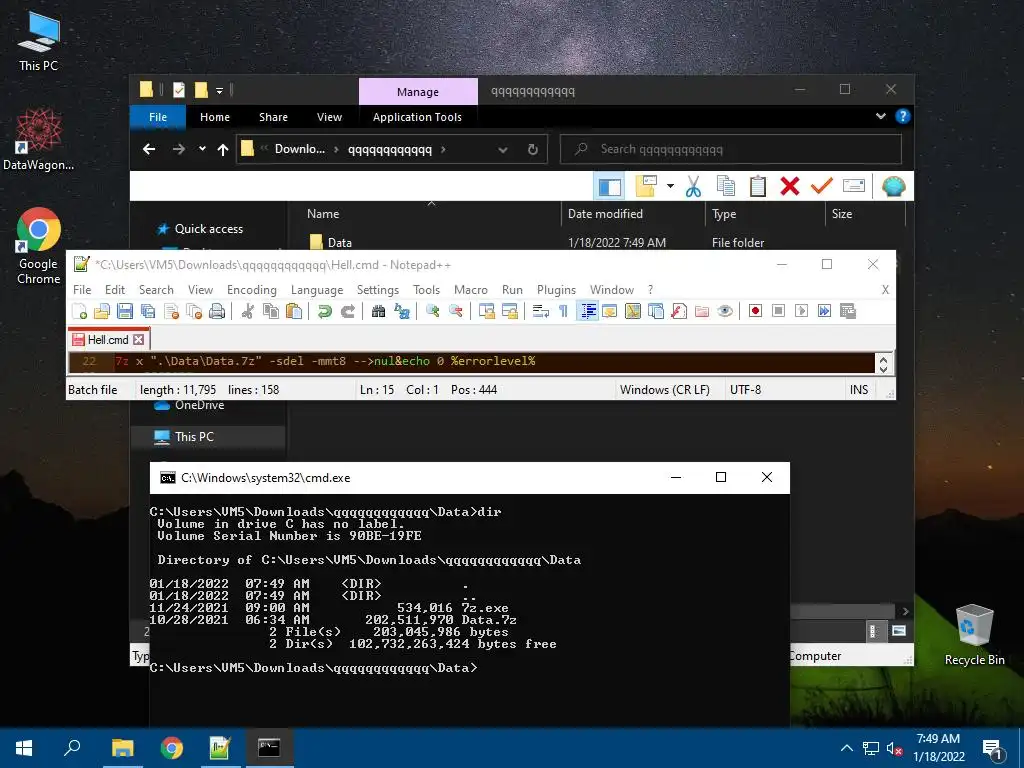This screenshot has width=1024, height=768.
Task: Click the Cut scissors icon in Notepad++
Action: (248, 312)
